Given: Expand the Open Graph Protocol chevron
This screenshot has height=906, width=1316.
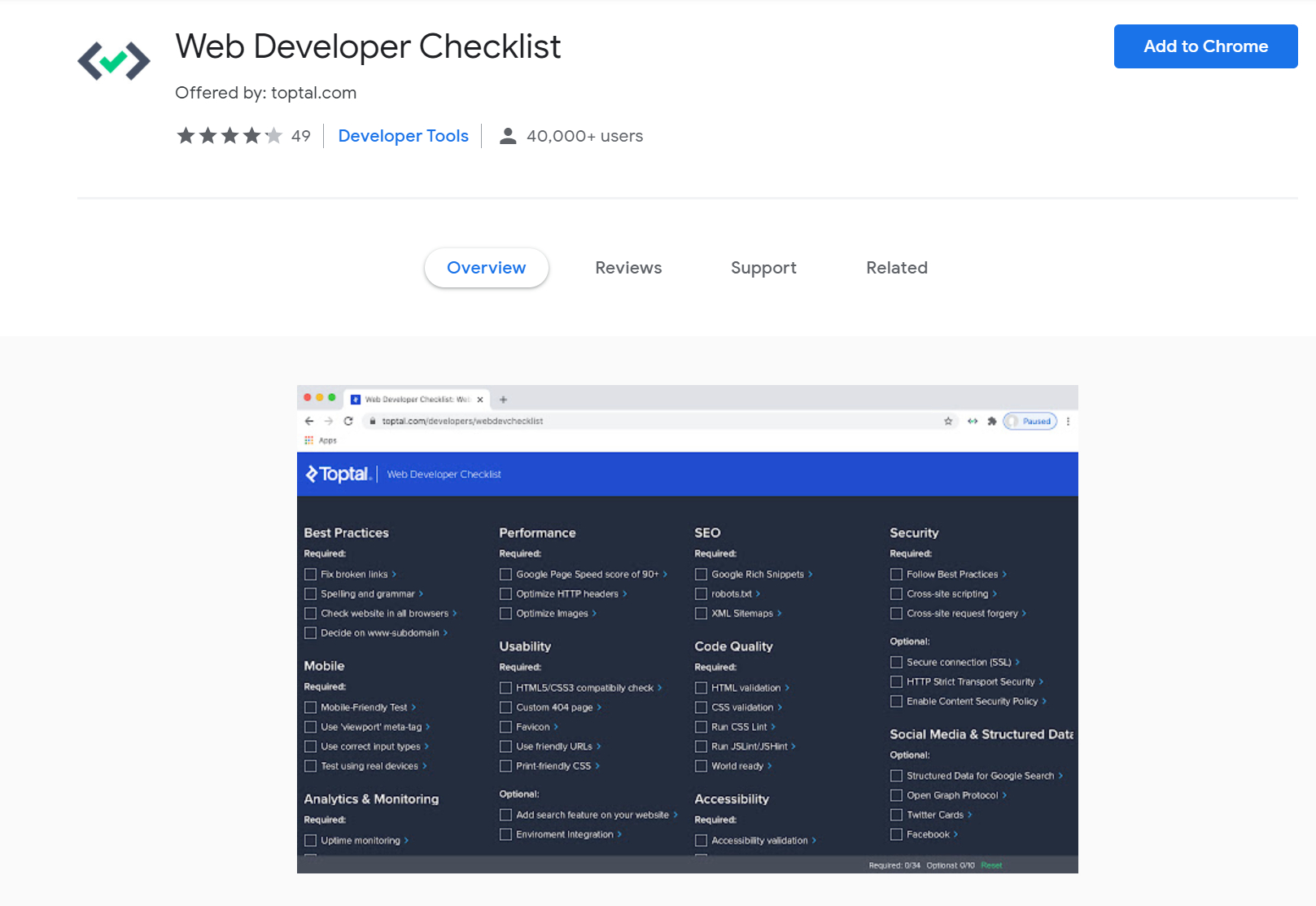Looking at the screenshot, I should pyautogui.click(x=1004, y=795).
